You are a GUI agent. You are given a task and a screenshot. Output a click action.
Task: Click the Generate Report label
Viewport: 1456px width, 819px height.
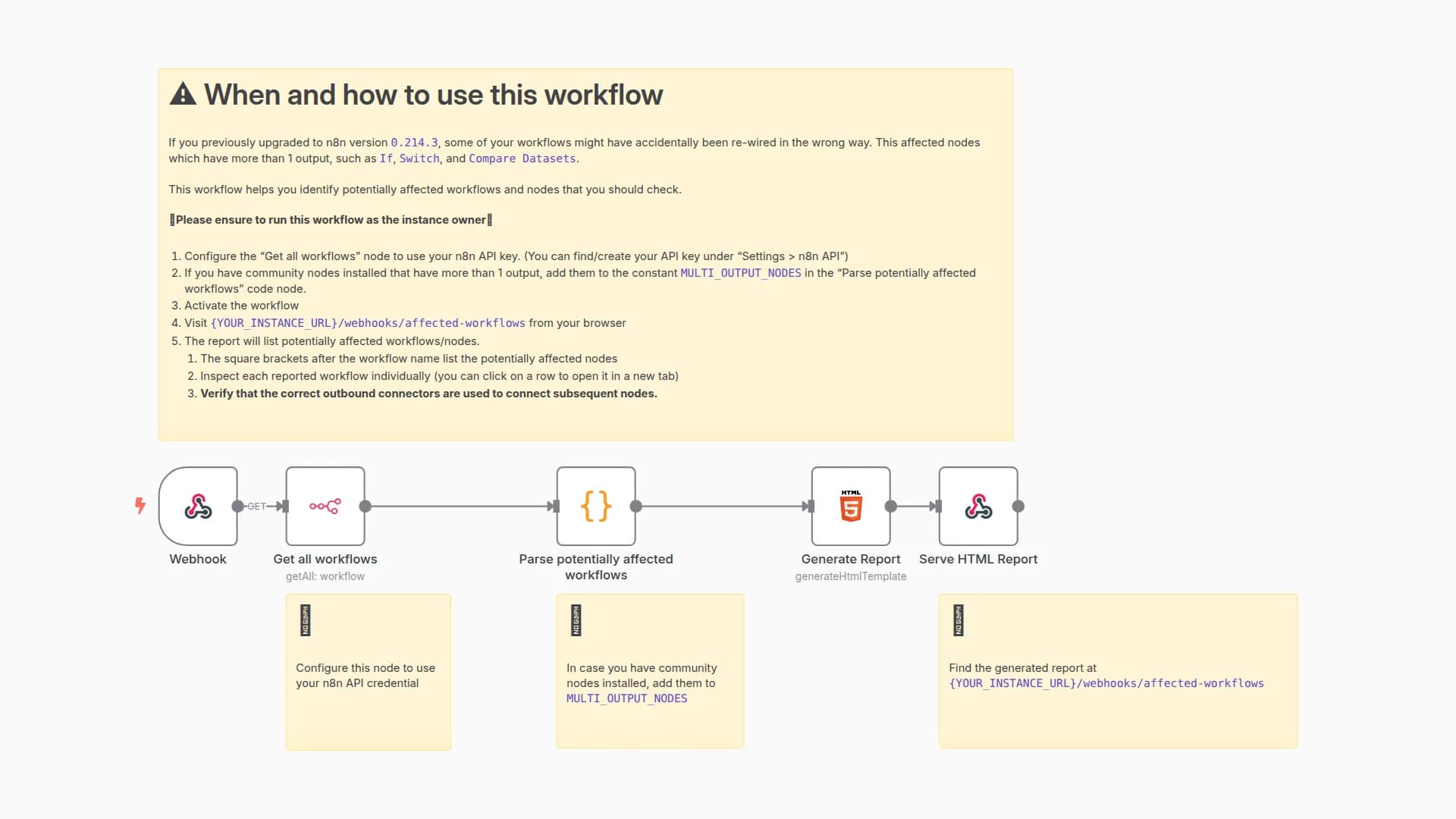click(x=851, y=559)
